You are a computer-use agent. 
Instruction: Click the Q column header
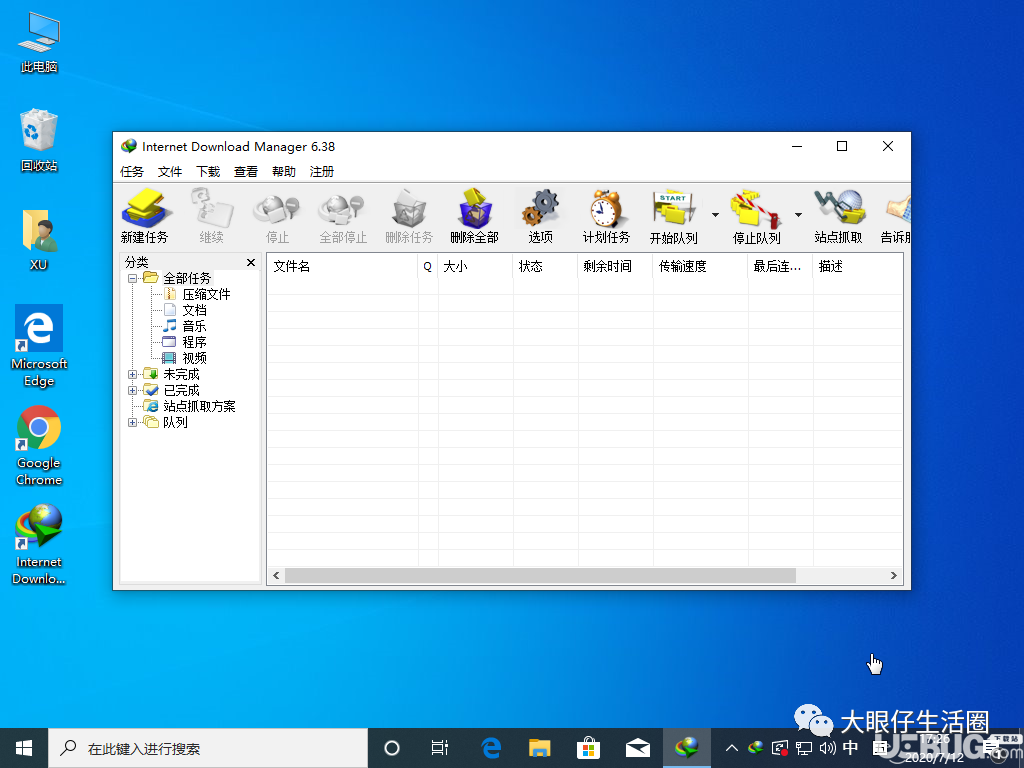[428, 266]
